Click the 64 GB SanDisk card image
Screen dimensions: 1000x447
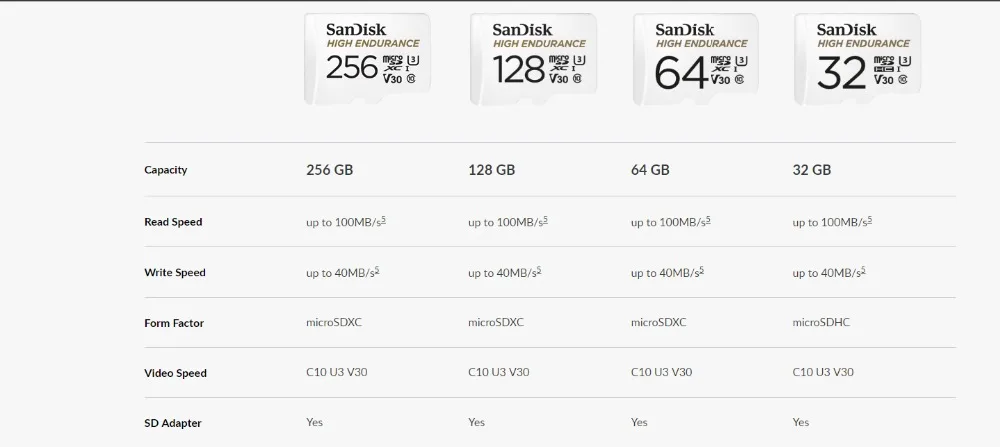pyautogui.click(x=696, y=58)
